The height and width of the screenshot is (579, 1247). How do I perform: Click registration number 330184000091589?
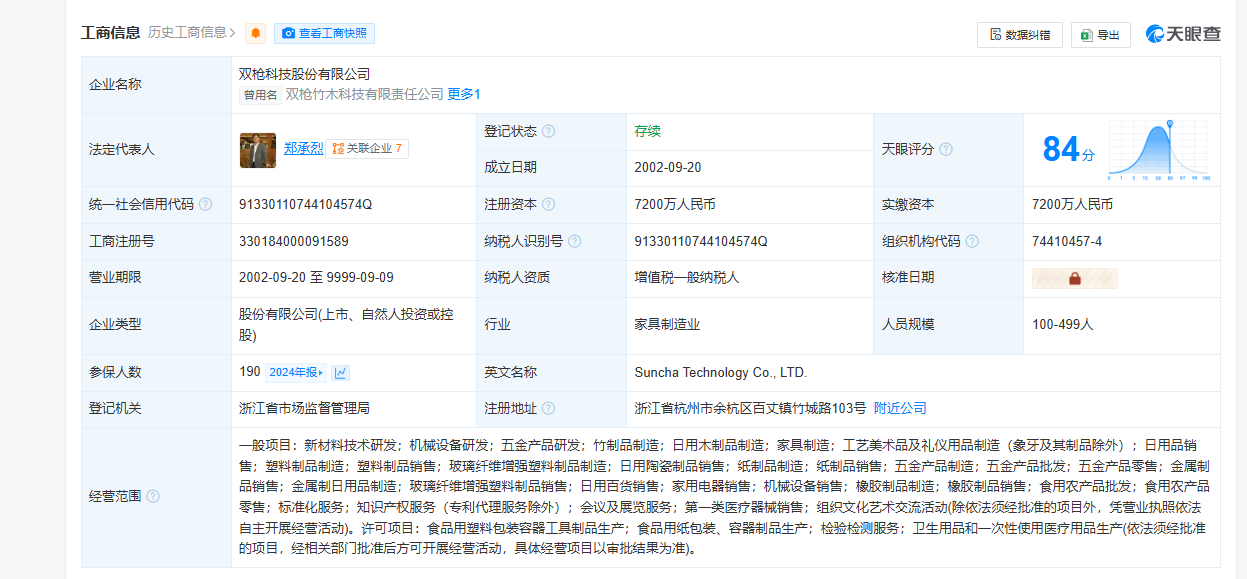pos(294,241)
